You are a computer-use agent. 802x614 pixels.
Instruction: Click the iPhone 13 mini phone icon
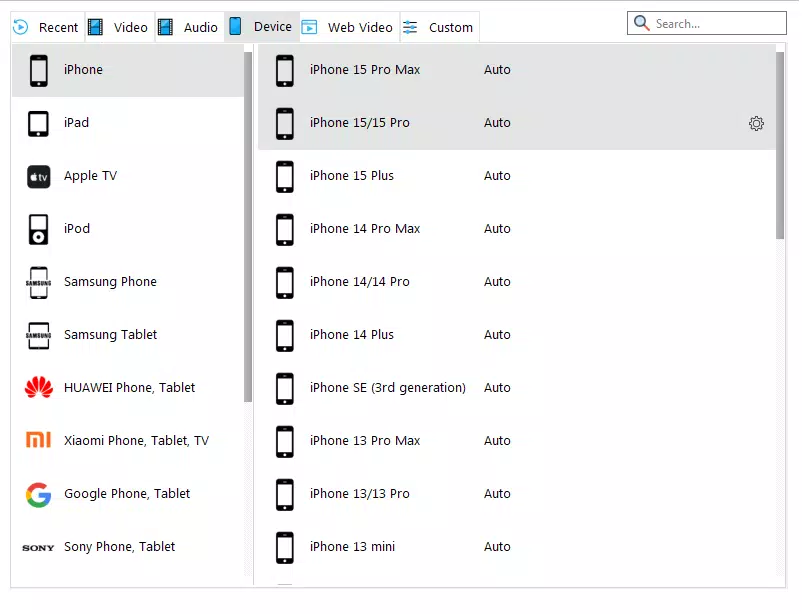point(285,548)
